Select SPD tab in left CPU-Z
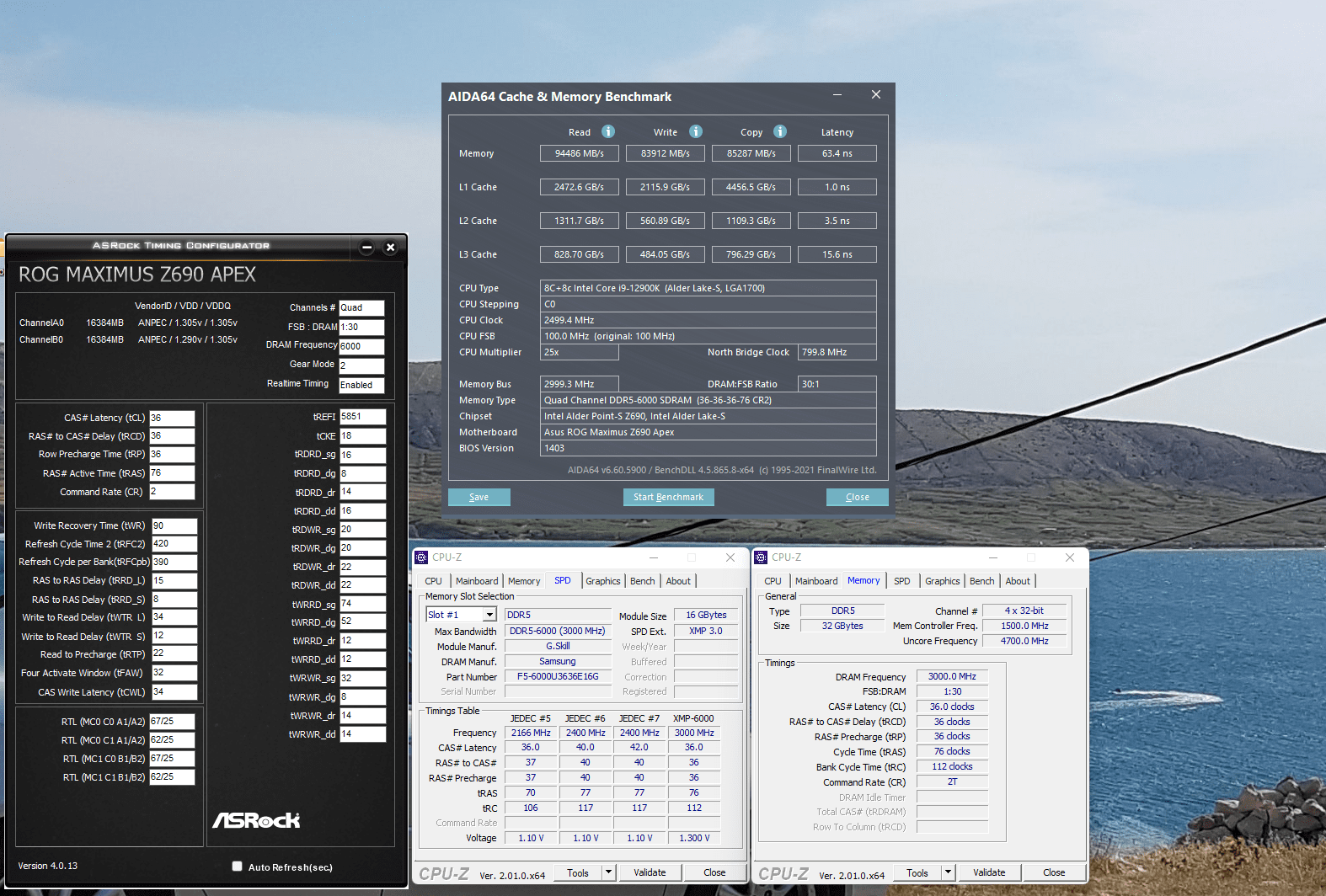The height and width of the screenshot is (896, 1326). click(x=563, y=580)
